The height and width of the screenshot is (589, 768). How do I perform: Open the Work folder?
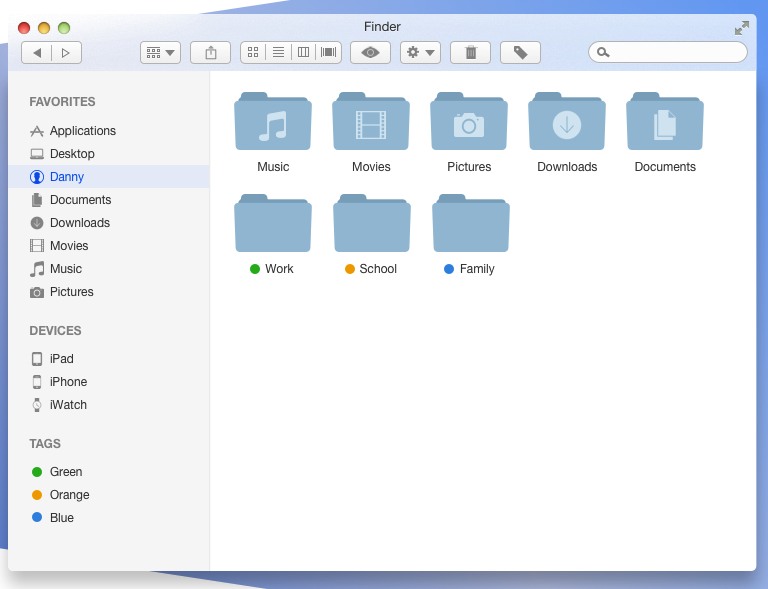(x=273, y=224)
